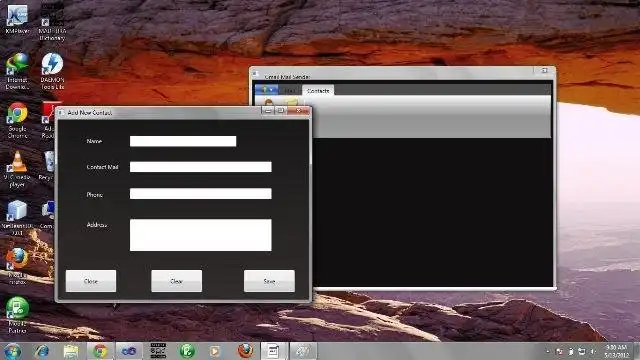Save the new contact
Screen dimensions: 640x360
[x=269, y=281]
